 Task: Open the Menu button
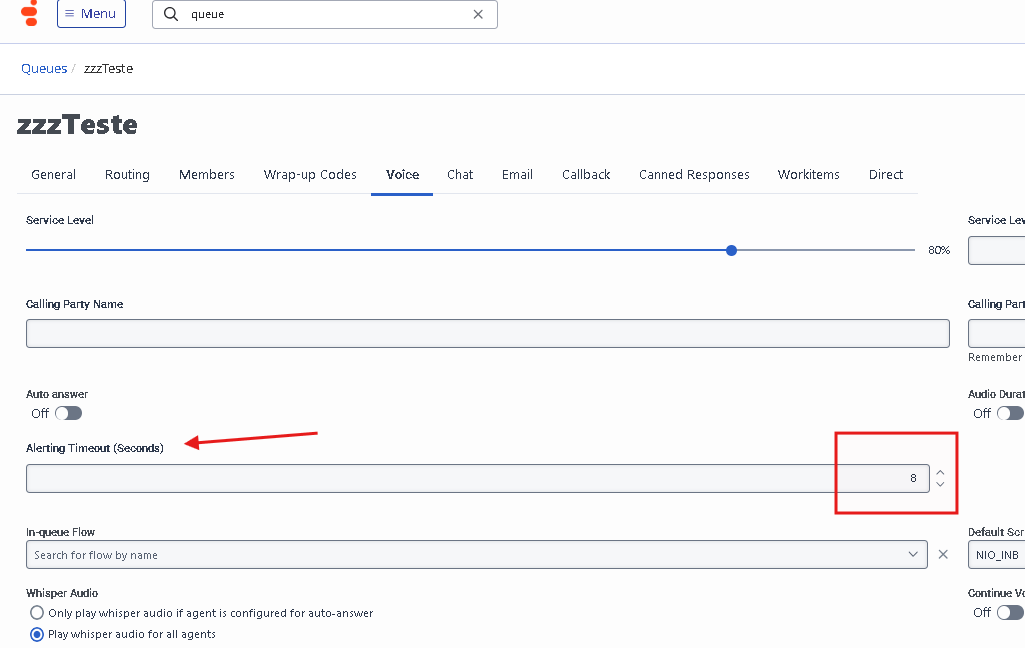click(x=91, y=14)
